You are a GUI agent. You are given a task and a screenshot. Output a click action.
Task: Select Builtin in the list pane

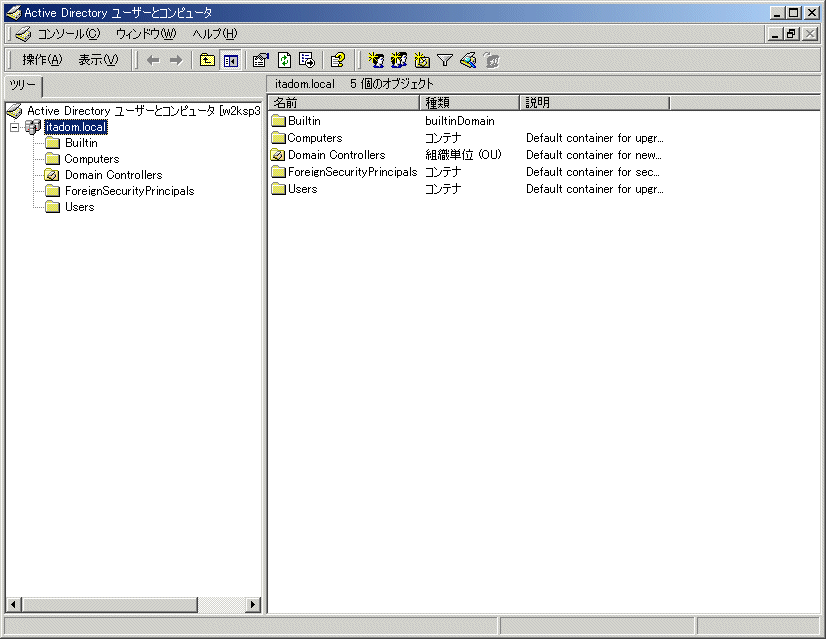304,121
